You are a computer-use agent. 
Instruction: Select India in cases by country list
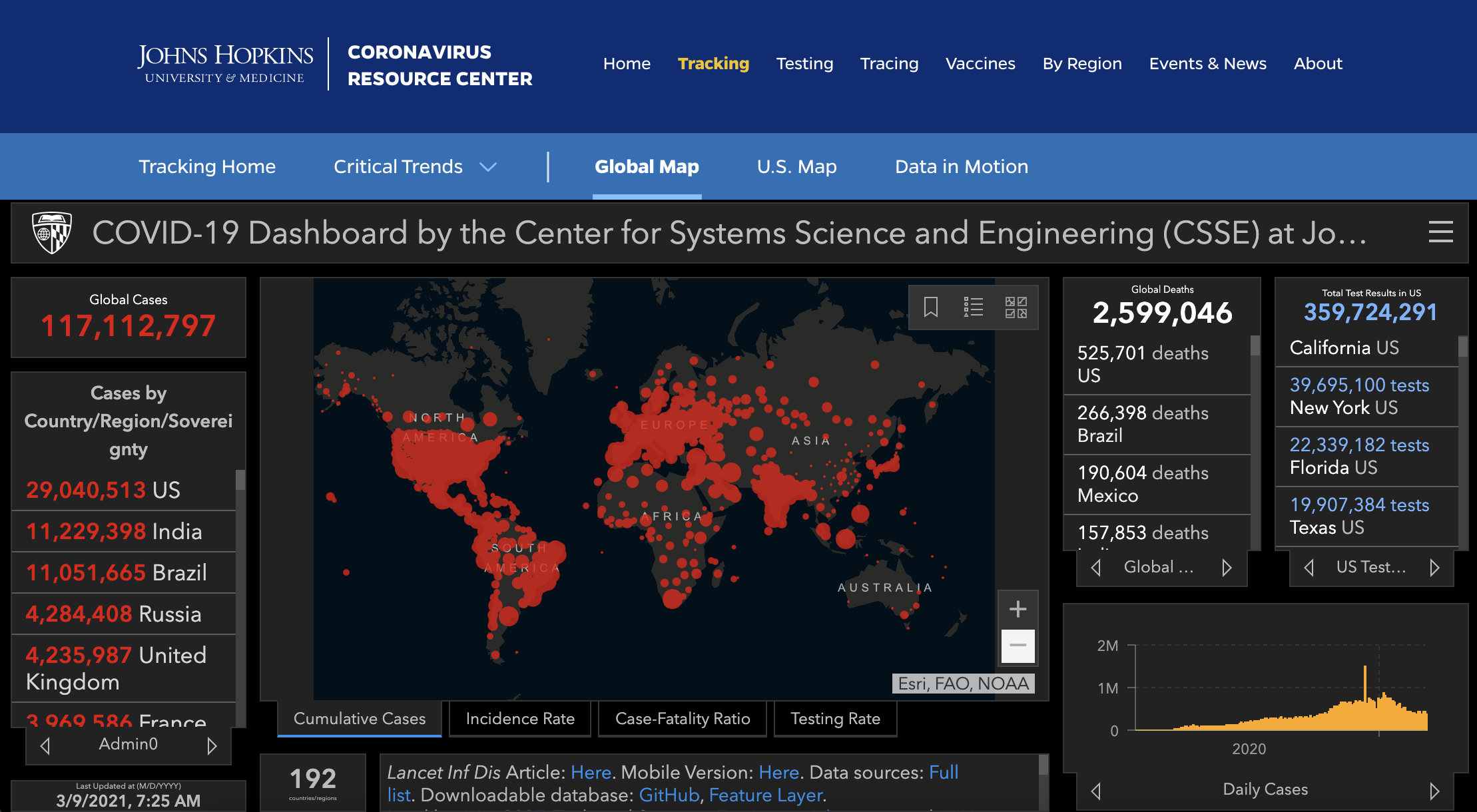(114, 531)
